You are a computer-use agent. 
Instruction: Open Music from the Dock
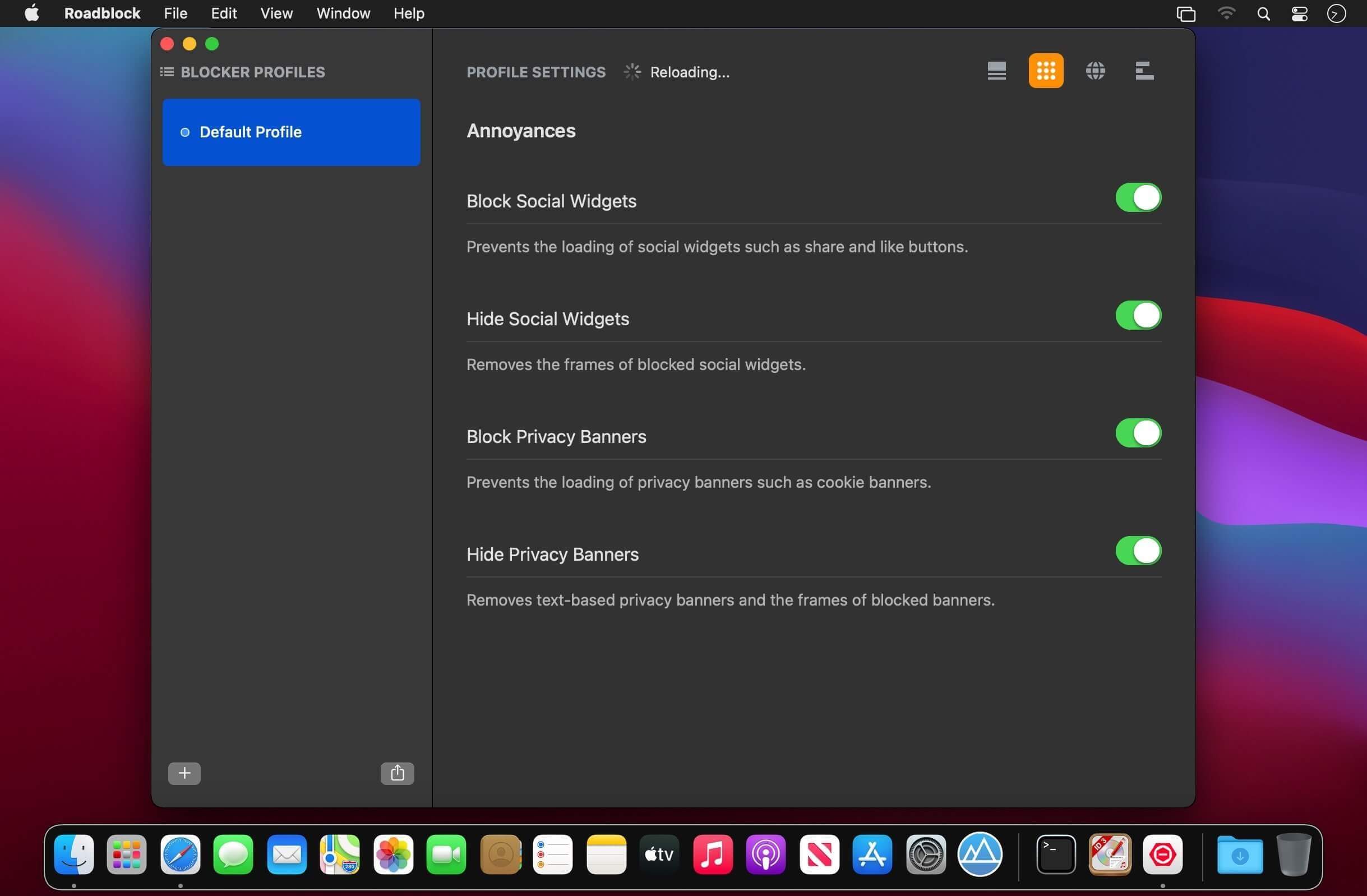click(713, 854)
